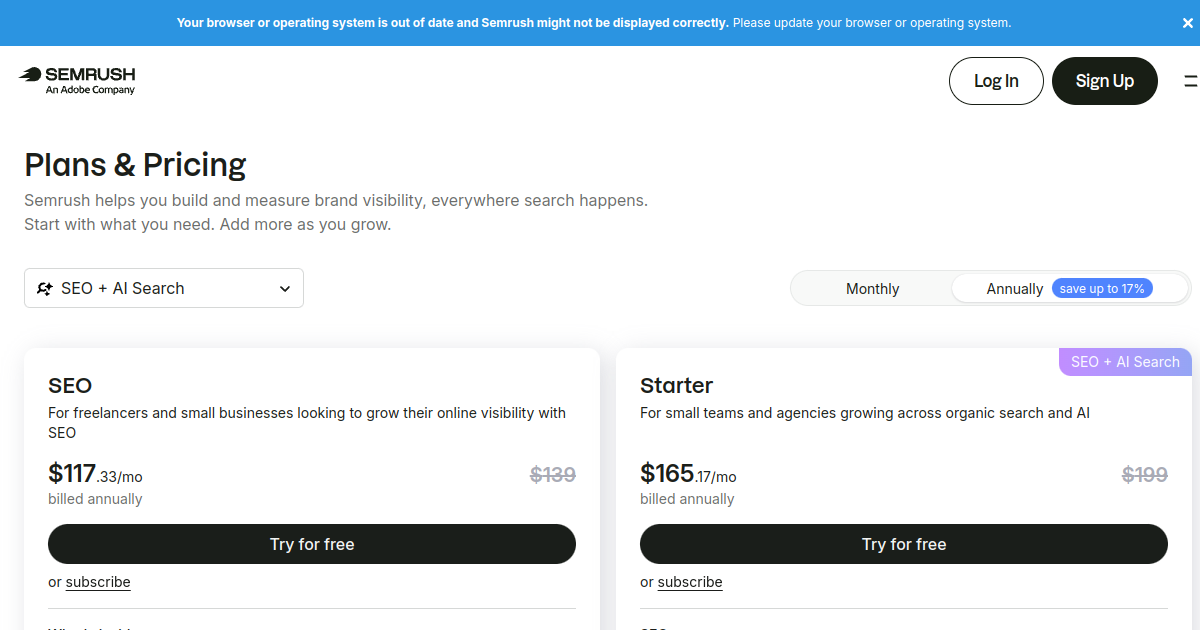Click the Sign Up button
This screenshot has width=1200, height=630.
click(x=1105, y=81)
